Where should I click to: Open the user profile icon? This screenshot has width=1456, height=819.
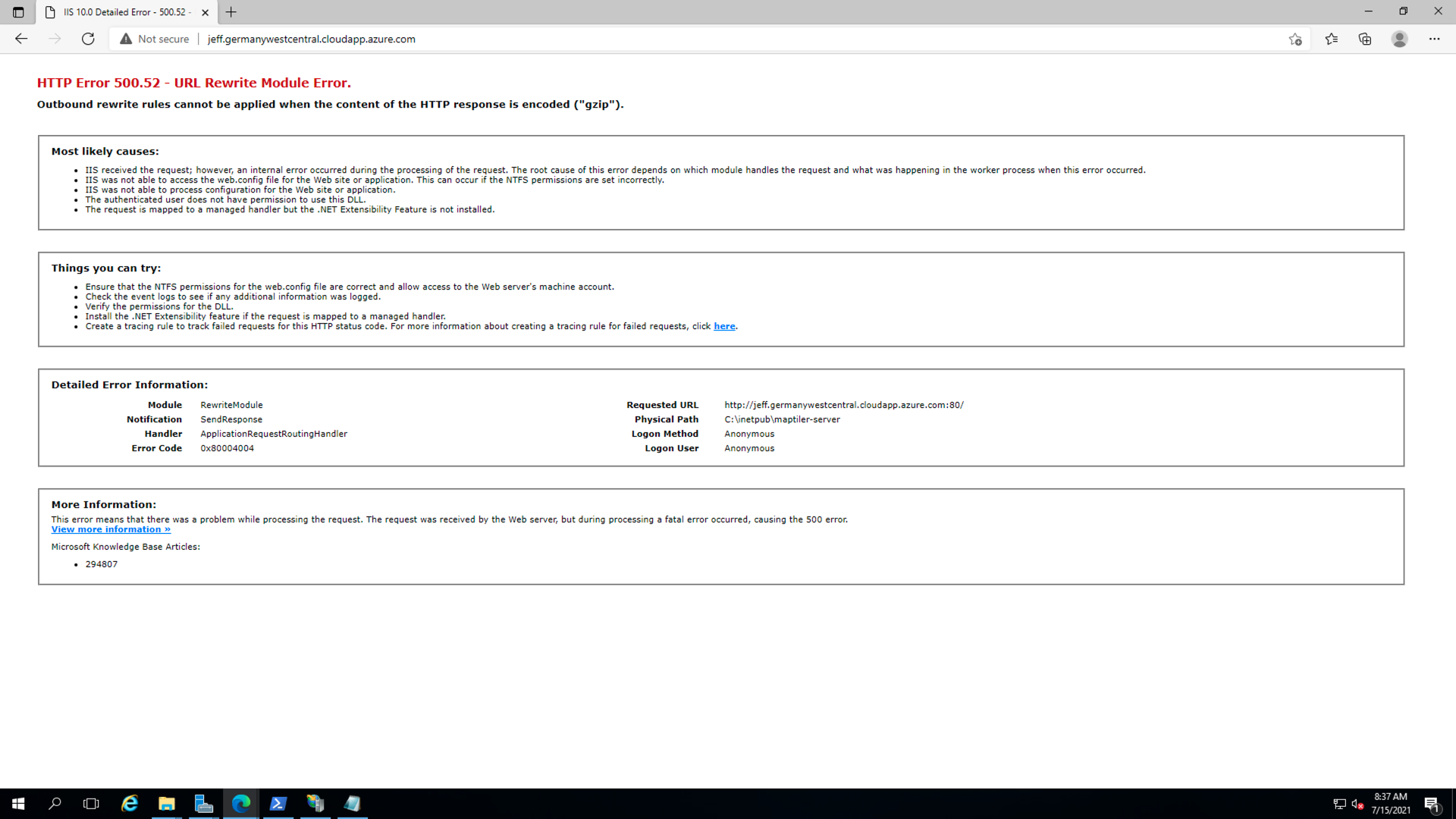click(x=1399, y=39)
